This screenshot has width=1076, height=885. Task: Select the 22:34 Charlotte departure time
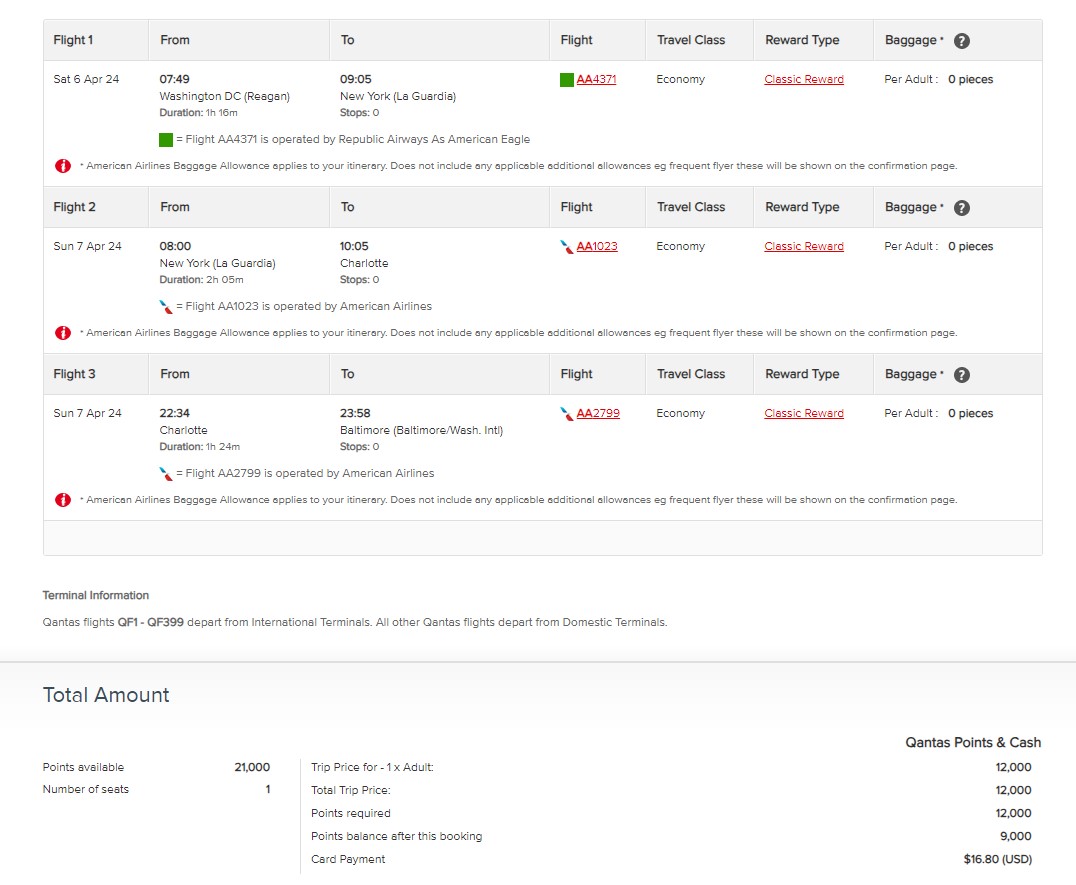coord(174,413)
